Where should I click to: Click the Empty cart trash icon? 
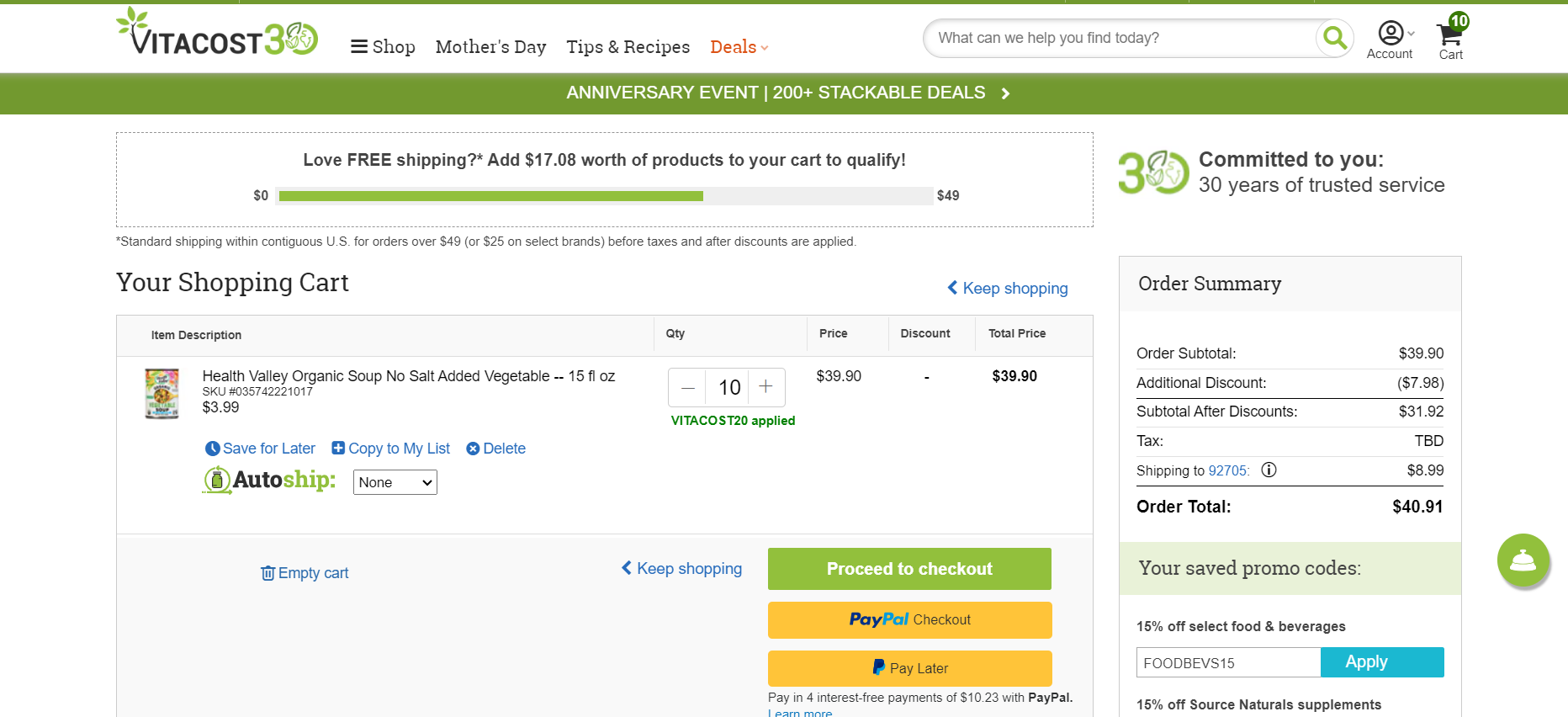(x=268, y=573)
